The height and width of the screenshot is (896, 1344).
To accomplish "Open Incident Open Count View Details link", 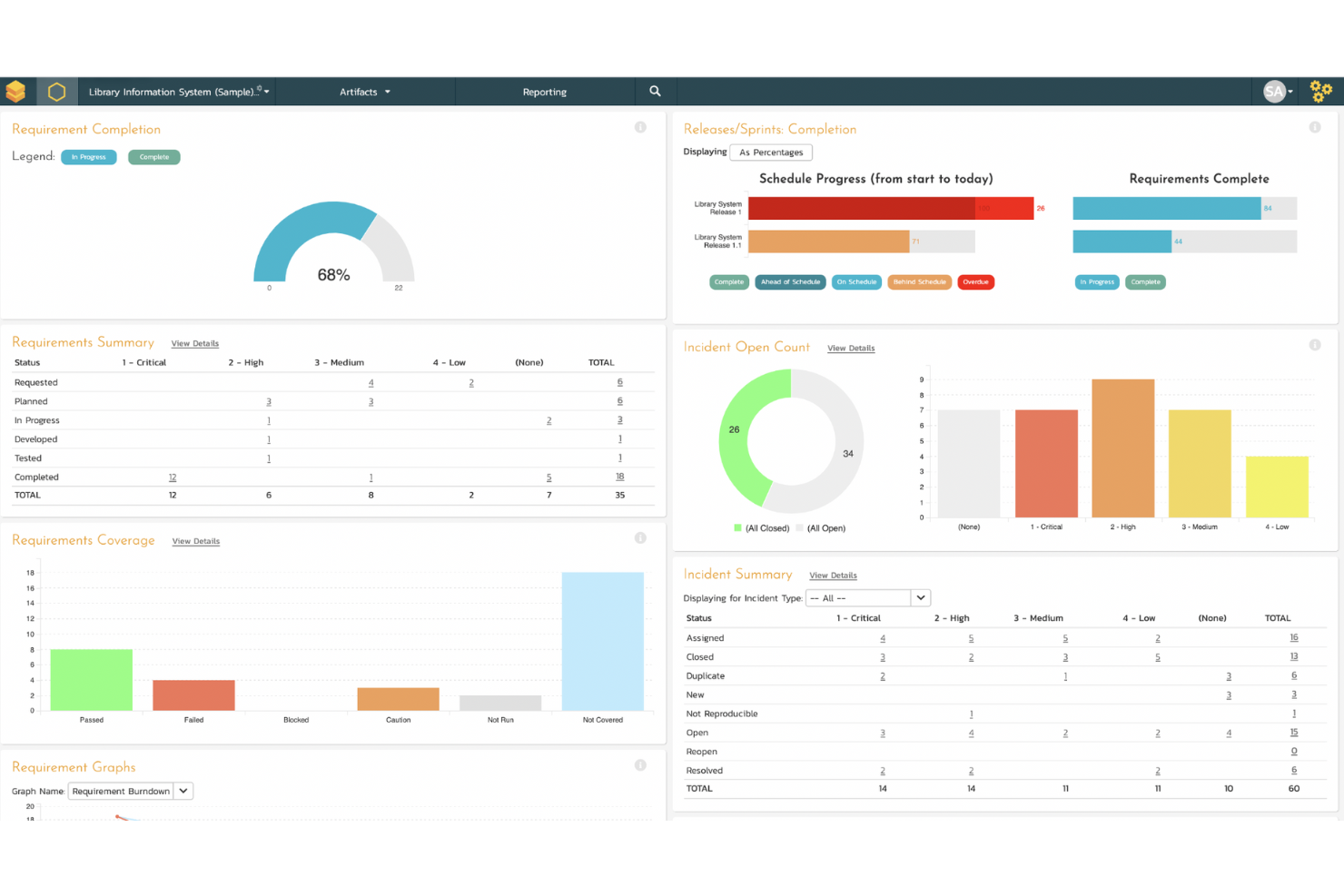I will (851, 349).
